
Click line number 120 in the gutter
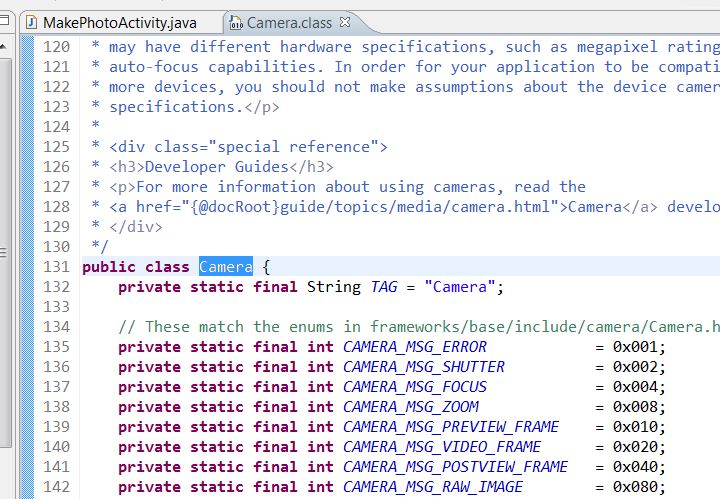point(56,47)
